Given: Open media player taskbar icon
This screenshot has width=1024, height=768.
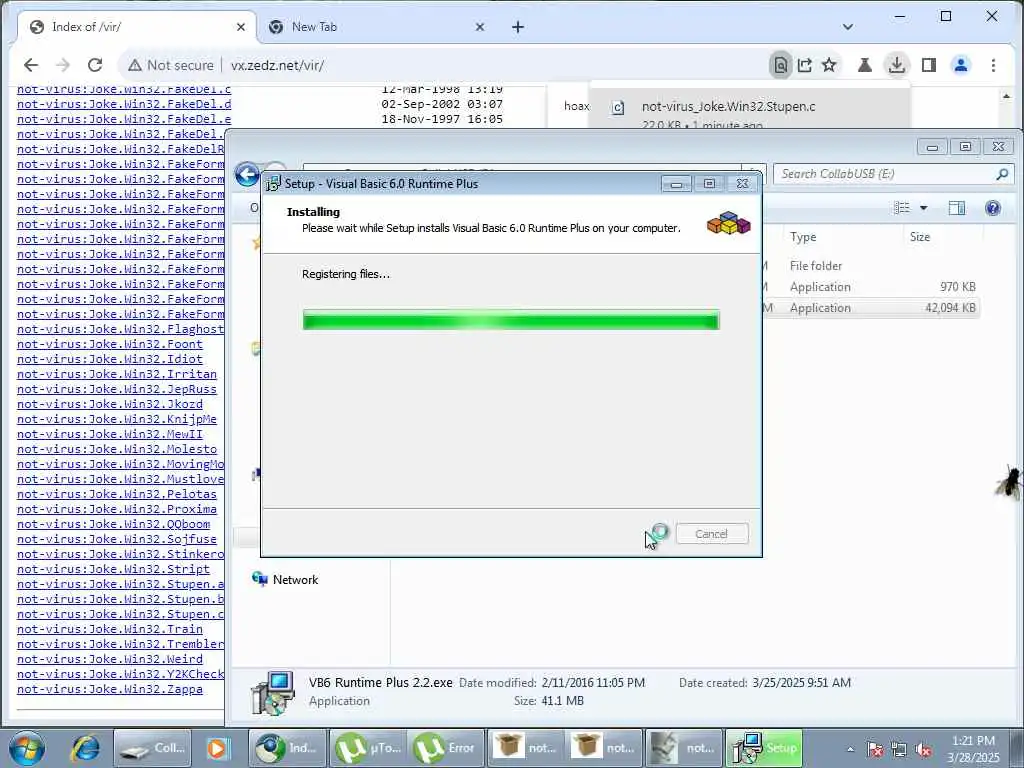Looking at the screenshot, I should (217, 748).
